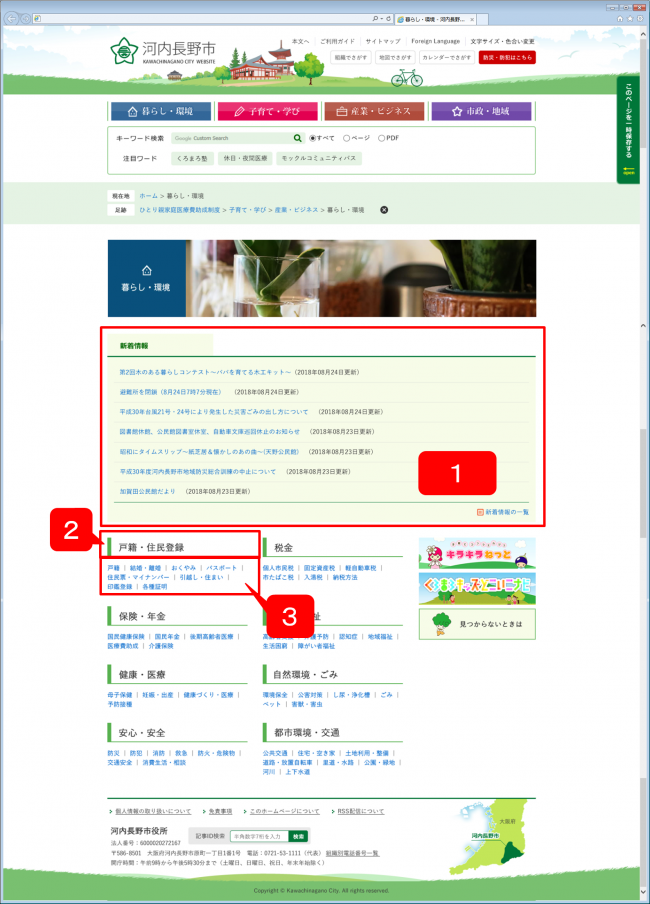Click the 組織でさがす button
The image size is (650, 904).
click(351, 58)
